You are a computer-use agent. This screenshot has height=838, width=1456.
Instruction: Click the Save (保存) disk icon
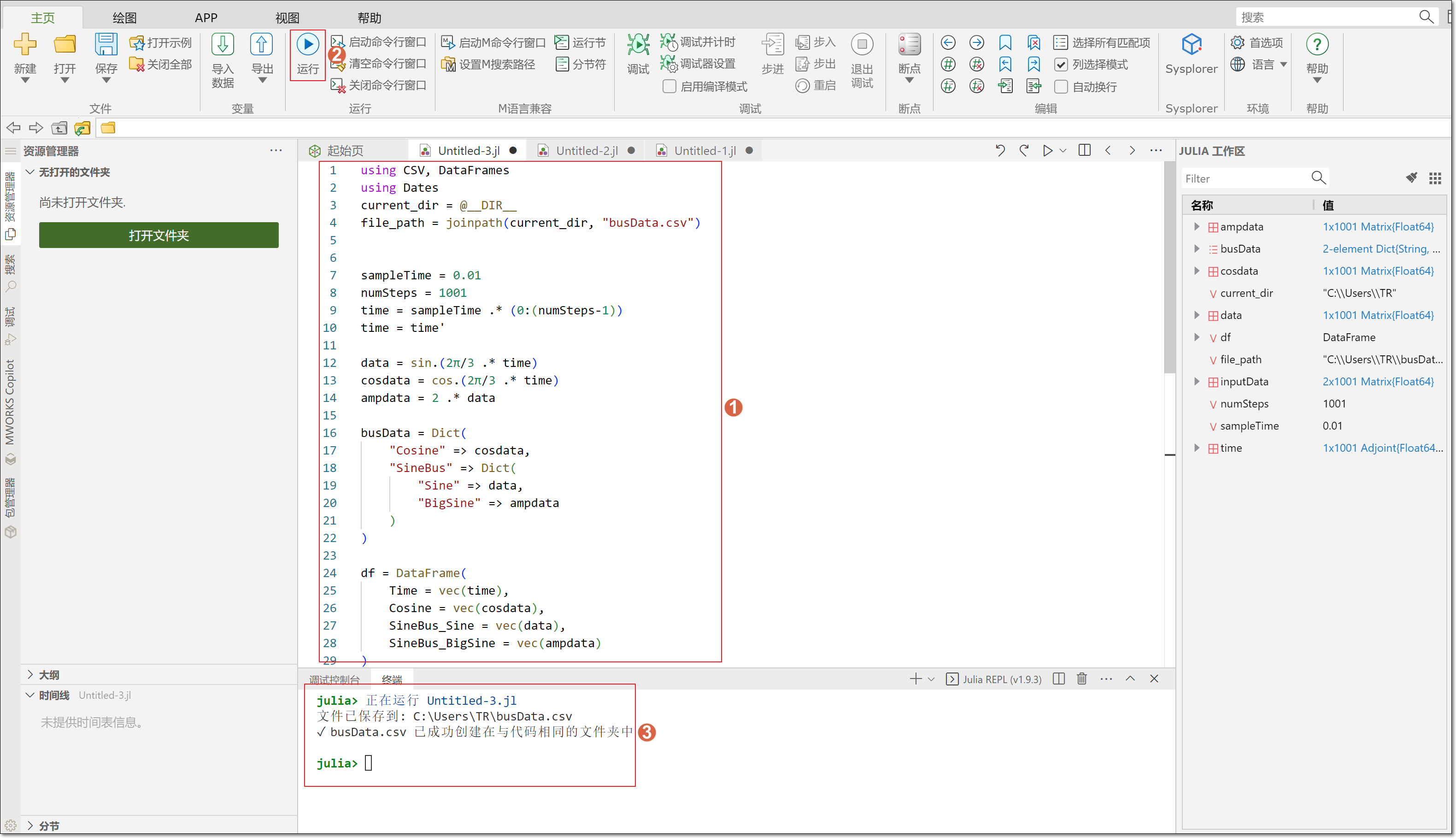(106, 45)
